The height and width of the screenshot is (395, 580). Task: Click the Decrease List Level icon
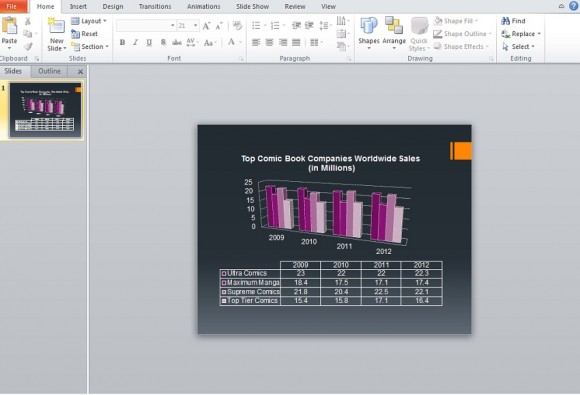click(x=296, y=26)
